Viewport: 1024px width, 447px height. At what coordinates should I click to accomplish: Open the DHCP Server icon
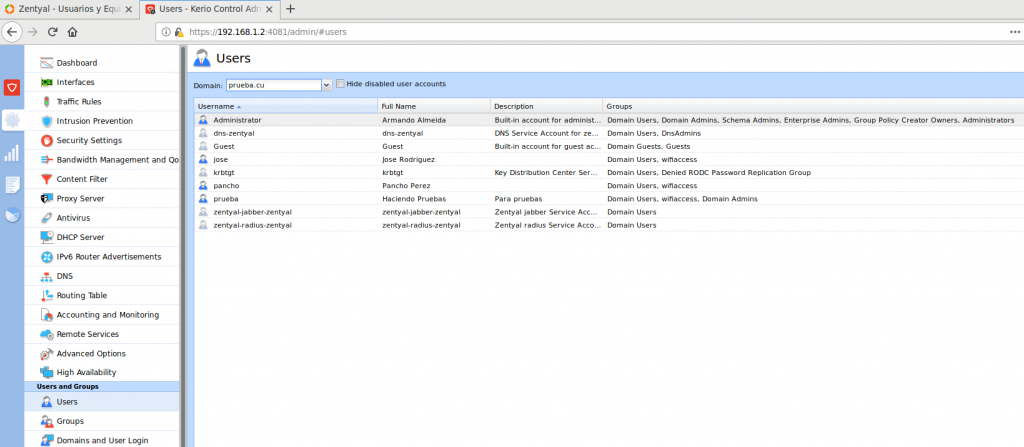pyautogui.click(x=46, y=237)
